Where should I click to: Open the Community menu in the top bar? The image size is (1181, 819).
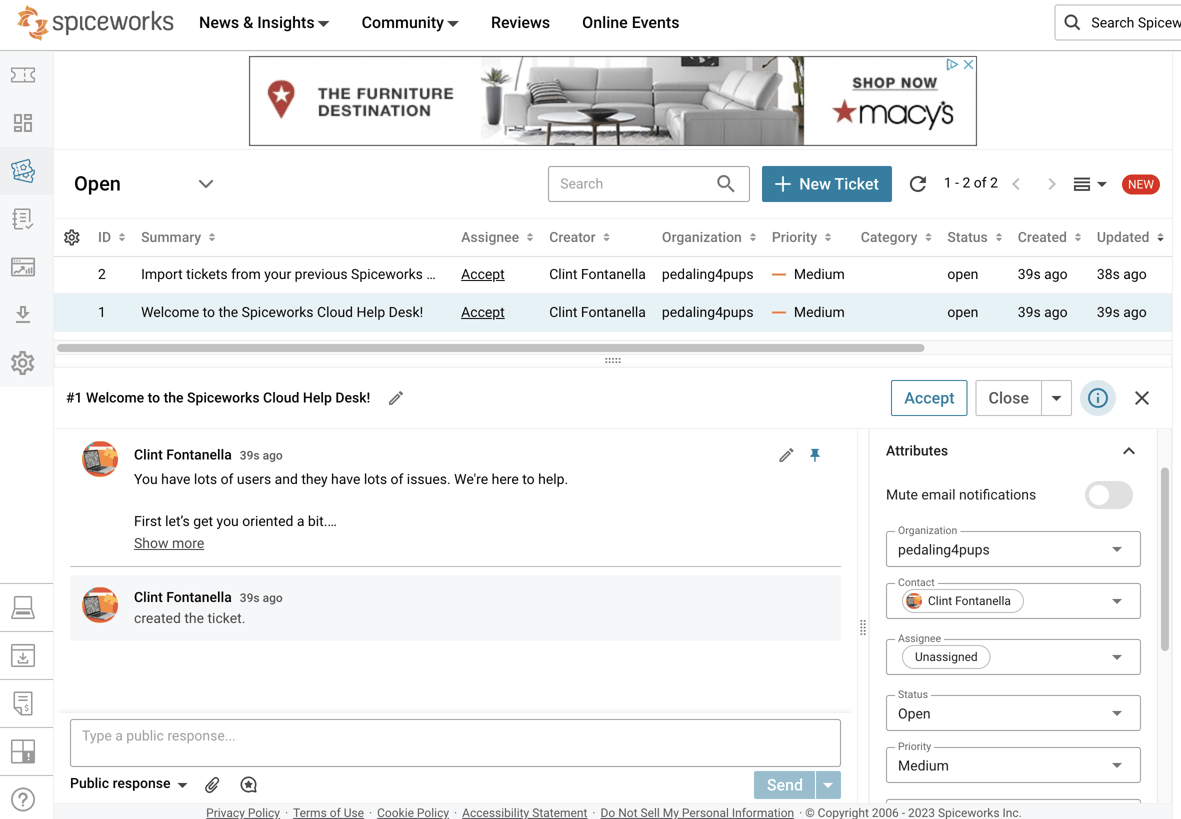pos(410,22)
